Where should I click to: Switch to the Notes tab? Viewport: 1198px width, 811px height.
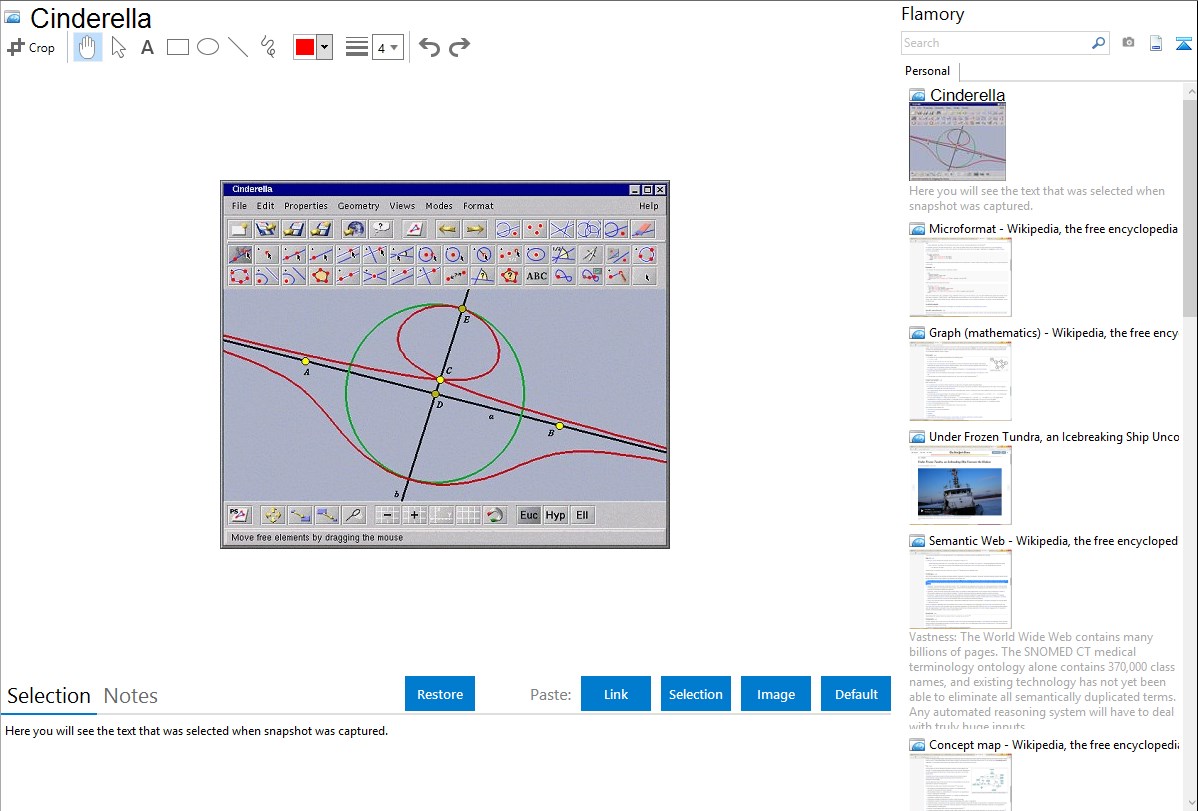pyautogui.click(x=131, y=696)
